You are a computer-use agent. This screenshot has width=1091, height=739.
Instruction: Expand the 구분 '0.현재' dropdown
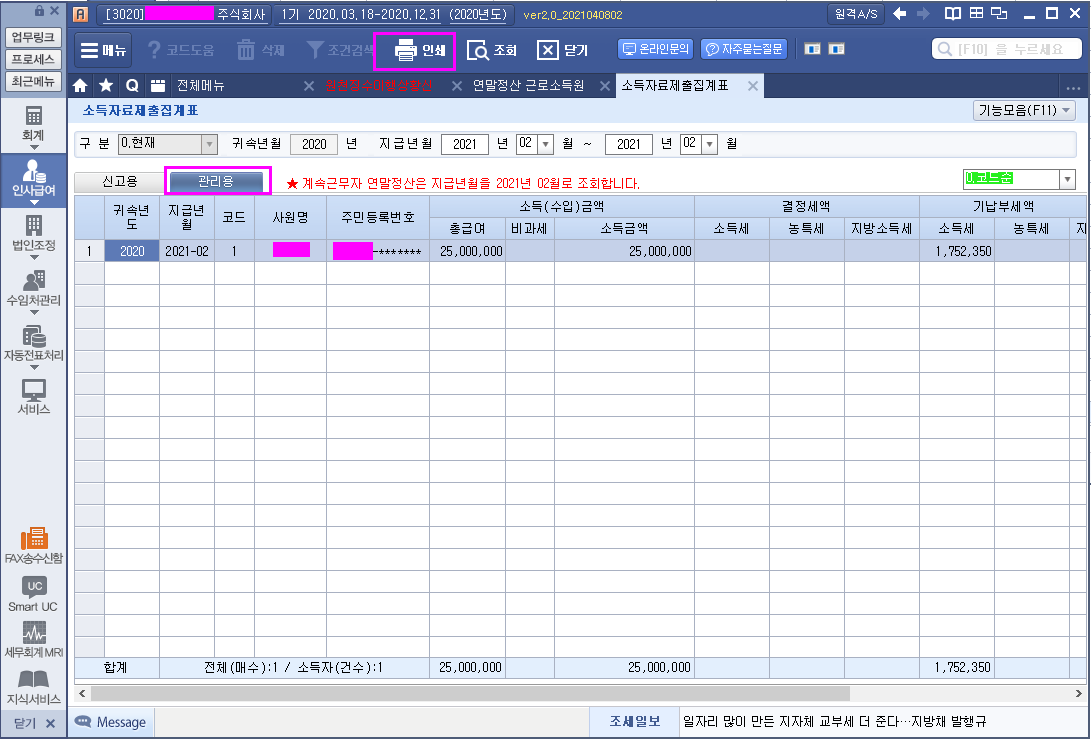click(209, 144)
